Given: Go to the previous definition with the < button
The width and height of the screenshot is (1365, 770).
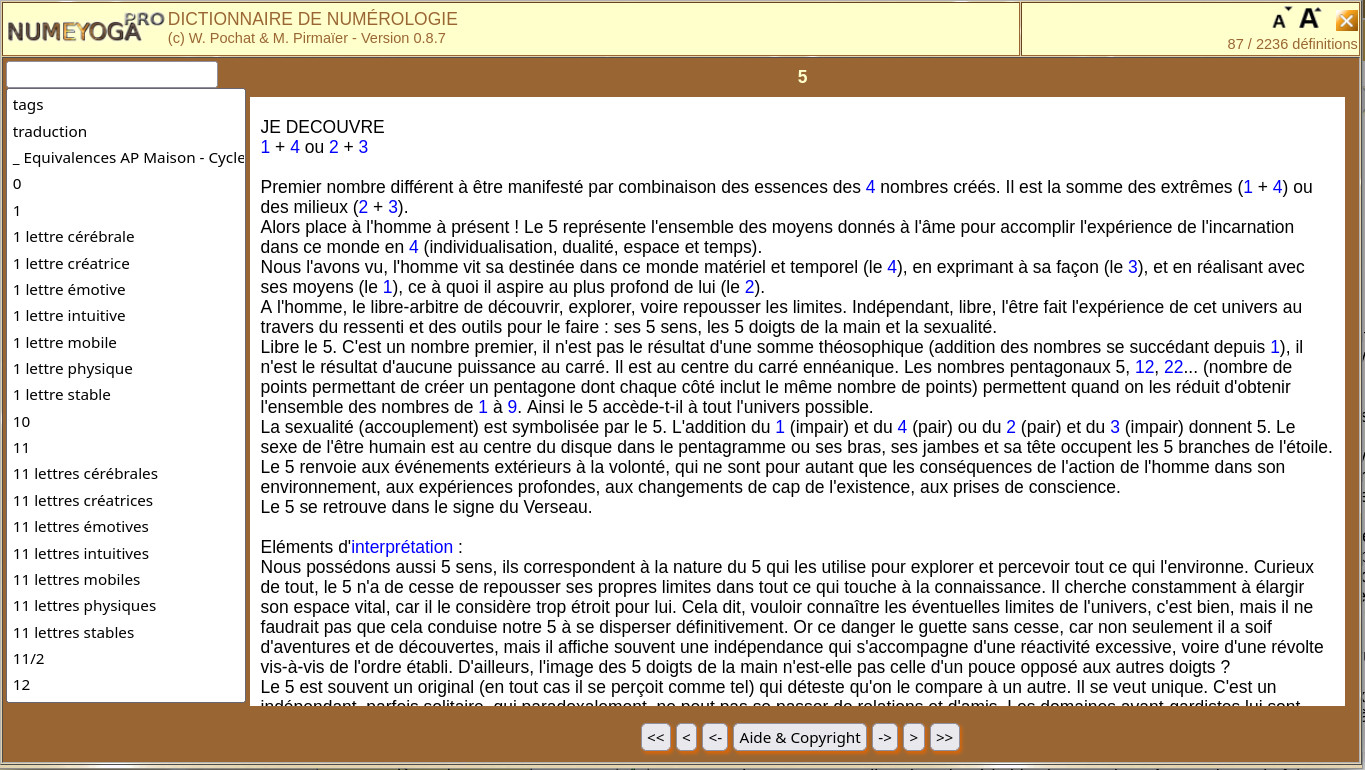Looking at the screenshot, I should 686,737.
